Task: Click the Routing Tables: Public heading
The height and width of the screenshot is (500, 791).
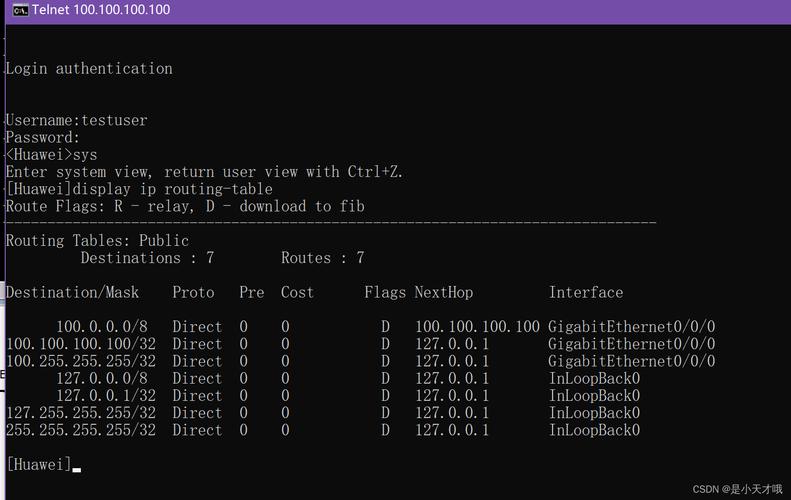Action: tap(97, 241)
